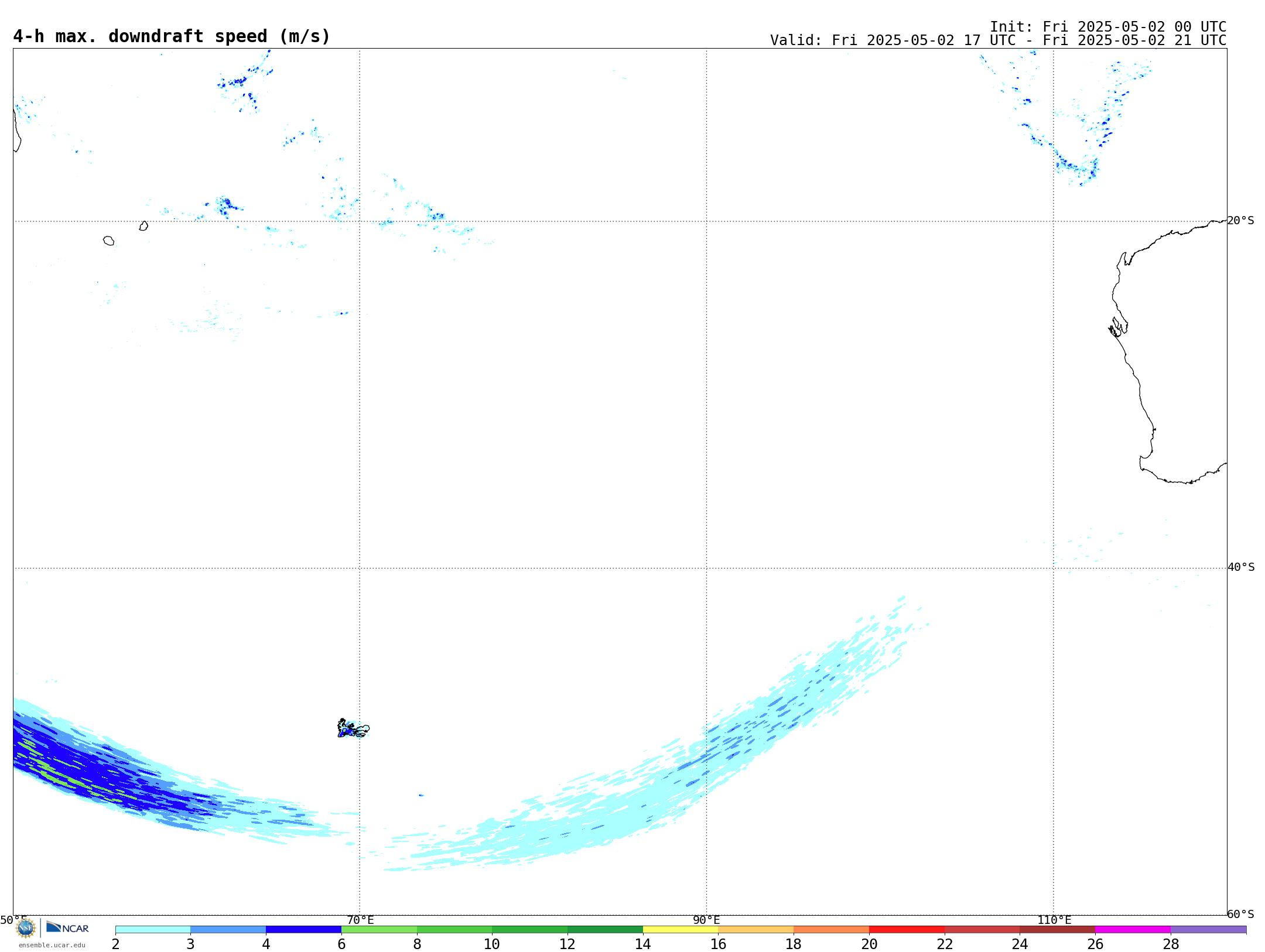Viewport: 1265px width, 952px height.
Task: Click the Kerguelen Islands outline near 70°E
Action: click(x=353, y=728)
